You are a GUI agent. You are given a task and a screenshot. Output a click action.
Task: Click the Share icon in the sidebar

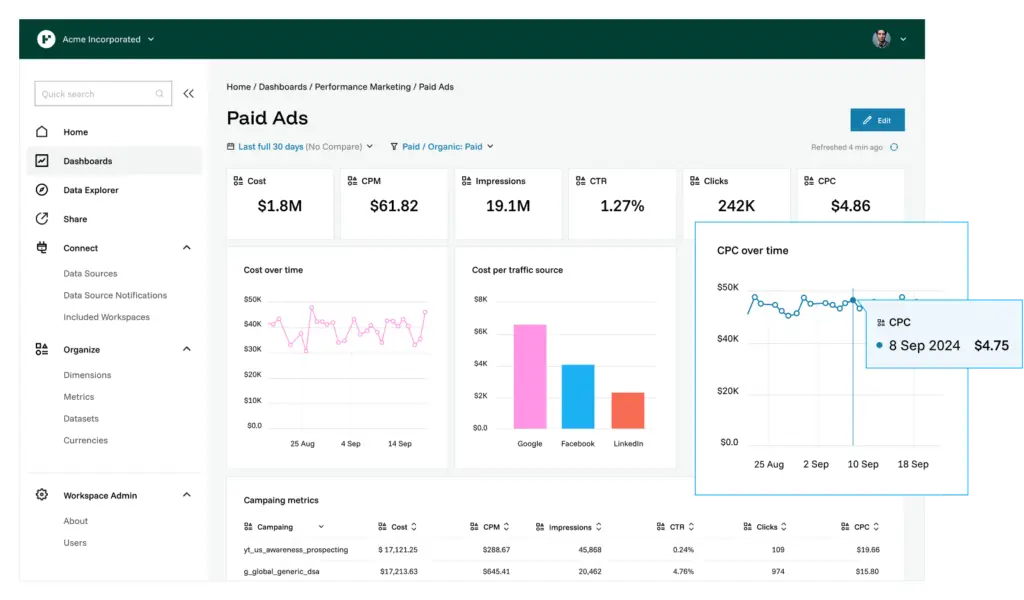(40, 218)
